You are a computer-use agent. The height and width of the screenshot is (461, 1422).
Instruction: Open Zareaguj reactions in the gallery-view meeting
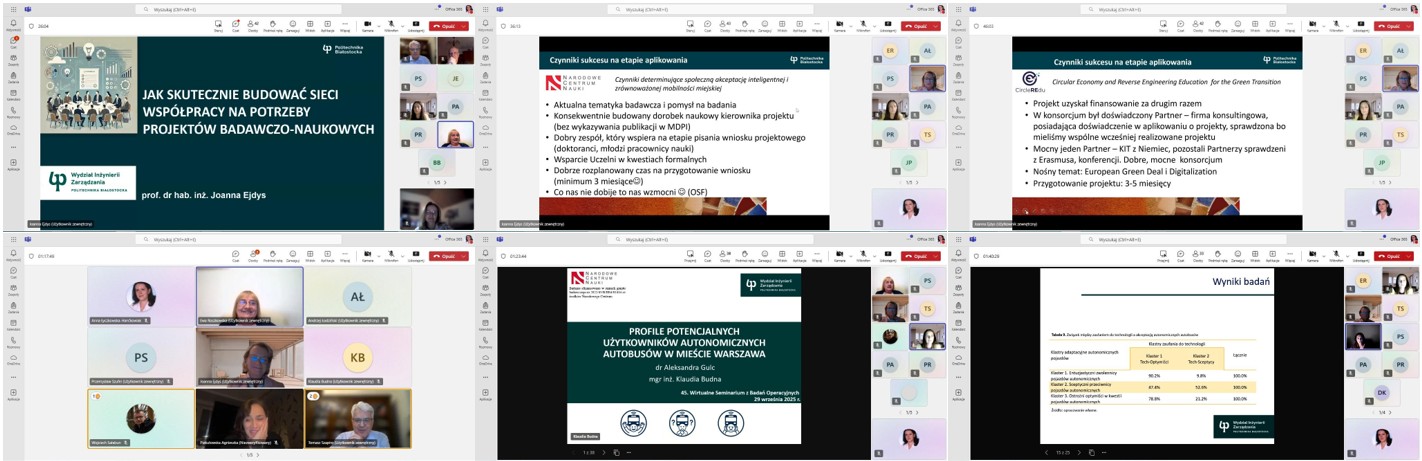coord(293,255)
